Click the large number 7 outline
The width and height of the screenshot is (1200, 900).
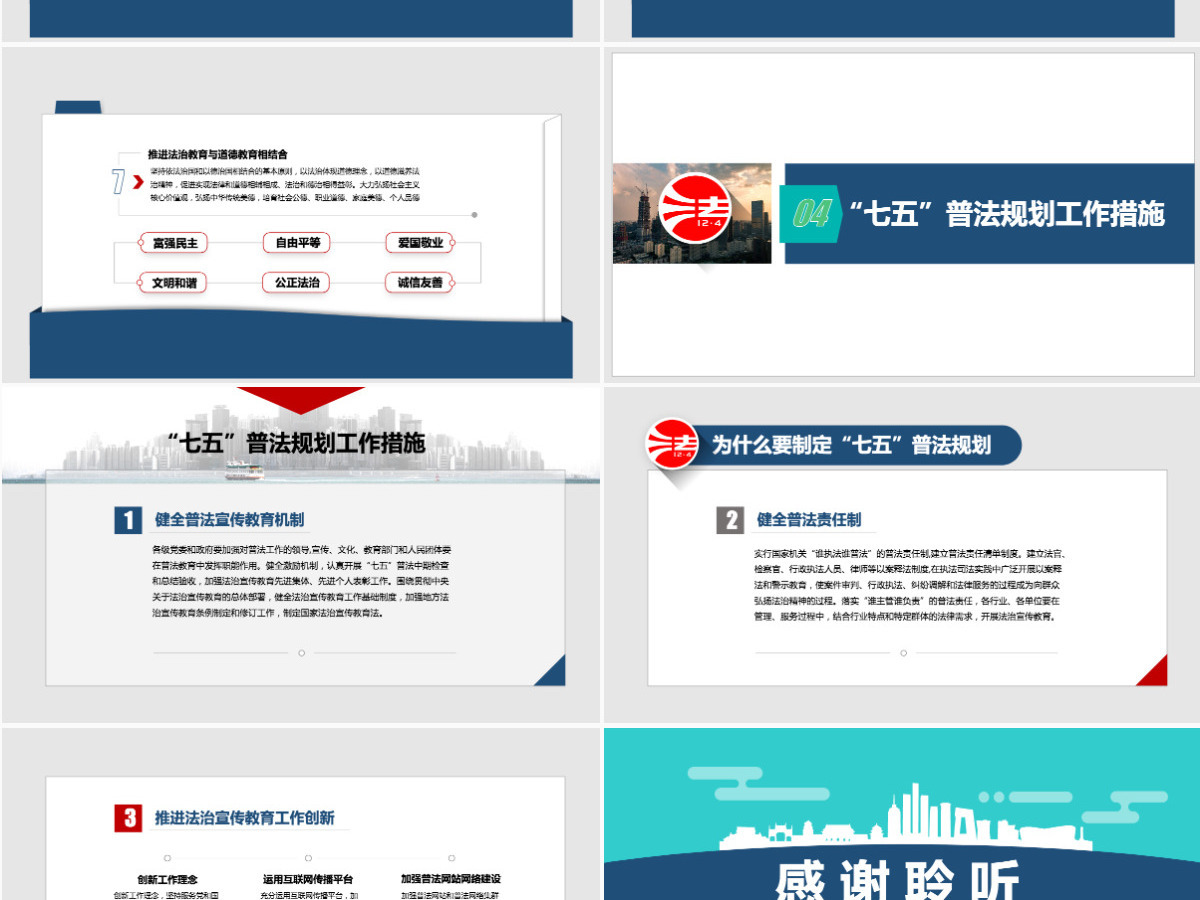119,182
